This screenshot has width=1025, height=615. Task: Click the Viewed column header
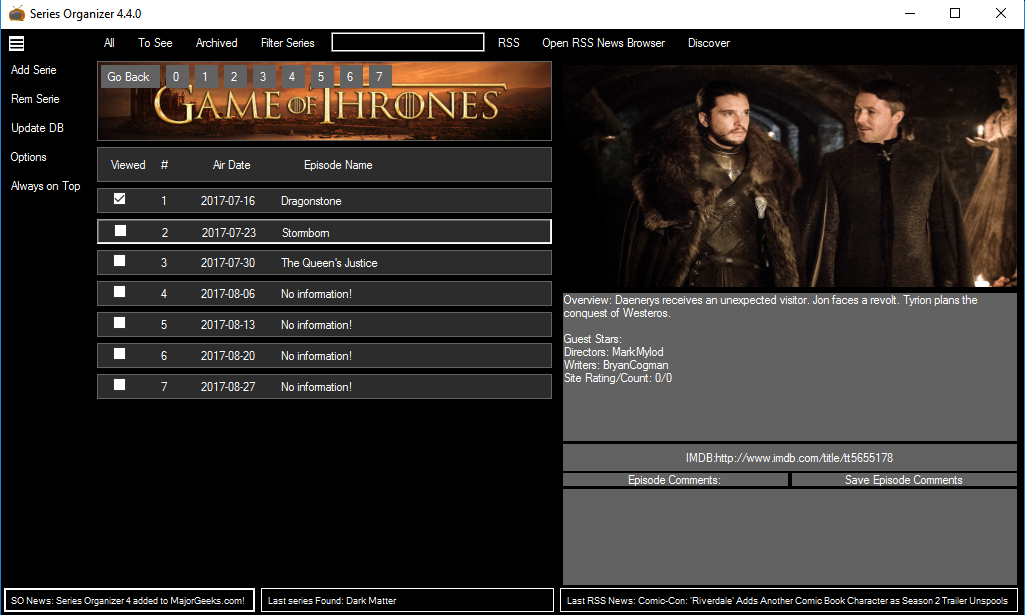click(x=128, y=165)
